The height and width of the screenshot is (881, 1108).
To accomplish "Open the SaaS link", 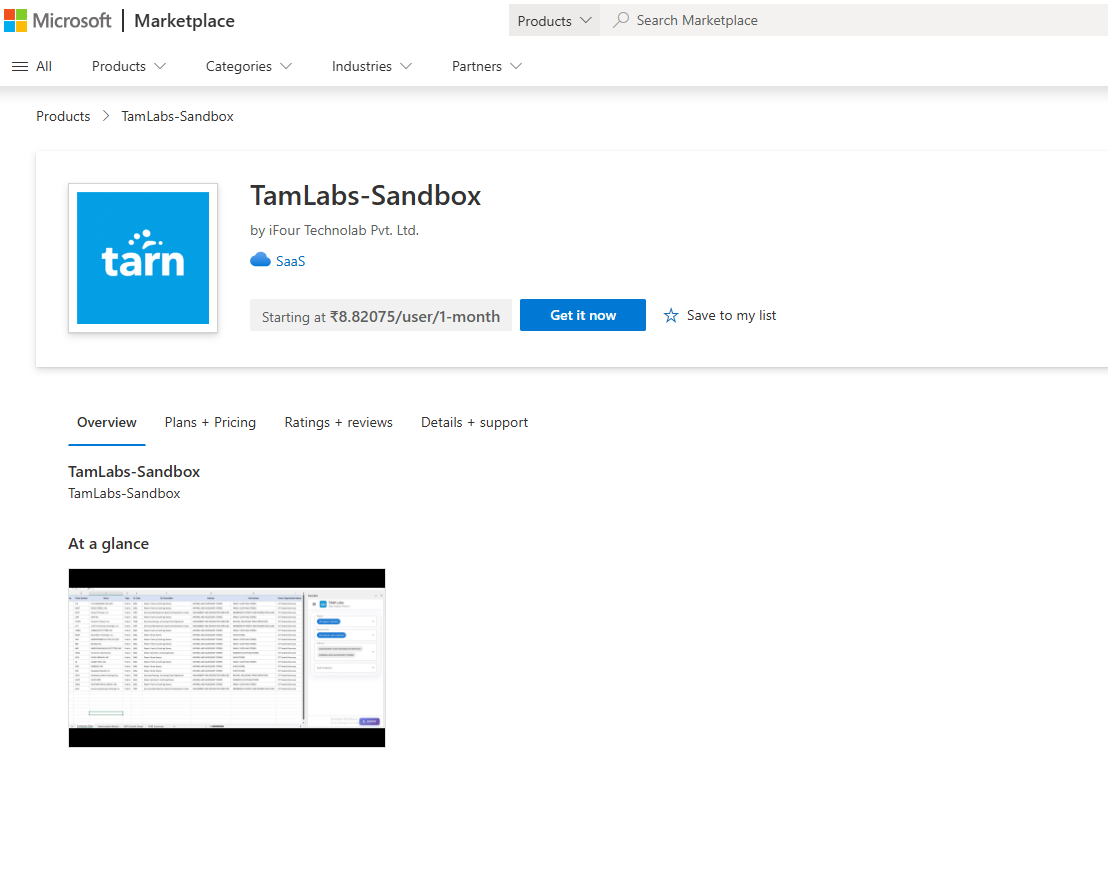I will (x=290, y=261).
